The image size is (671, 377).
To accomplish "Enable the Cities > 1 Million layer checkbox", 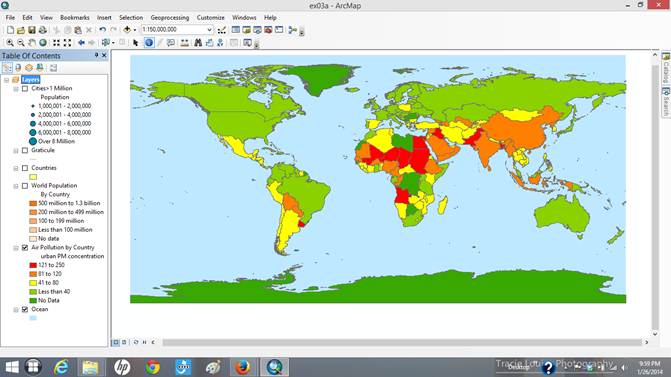I will [x=25, y=89].
